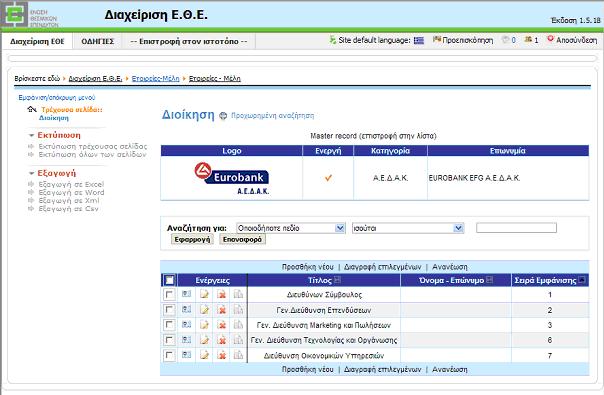Switch to the Διαχείριση ΕΘΕ tab
This screenshot has width=604, height=395.
tap(37, 41)
